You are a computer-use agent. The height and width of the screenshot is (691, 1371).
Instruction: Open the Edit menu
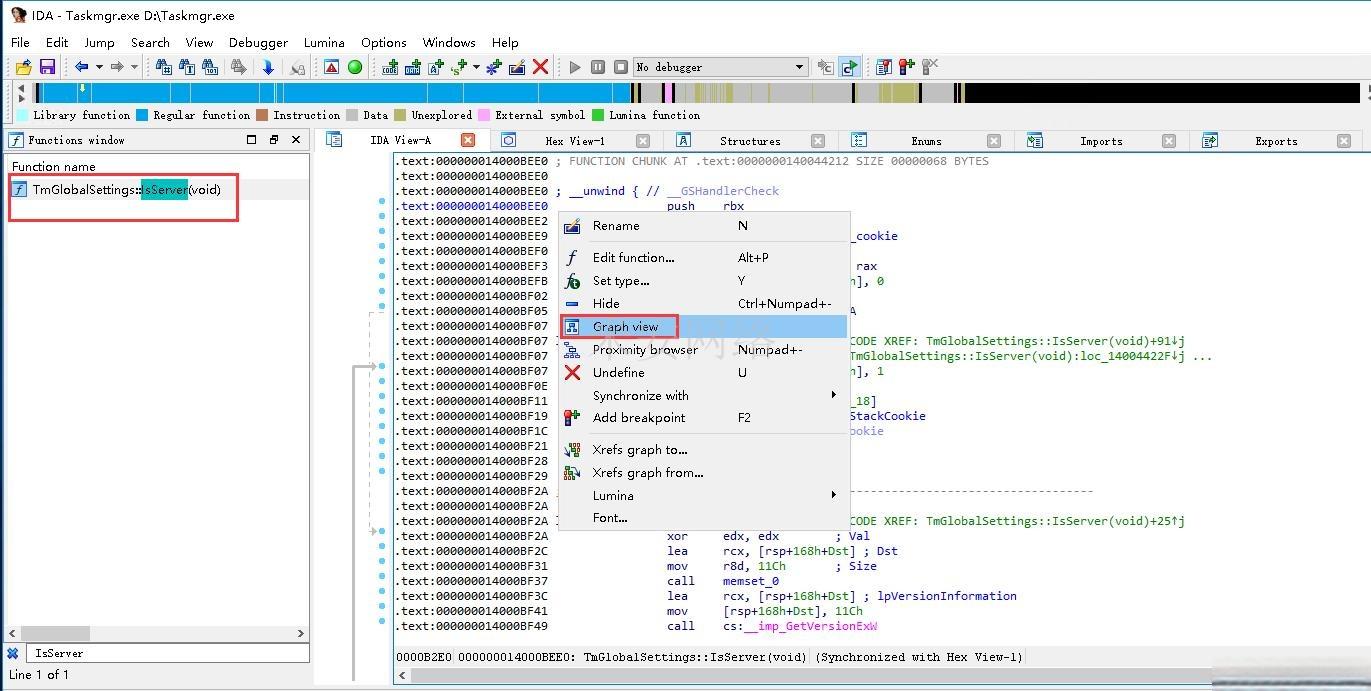(57, 42)
